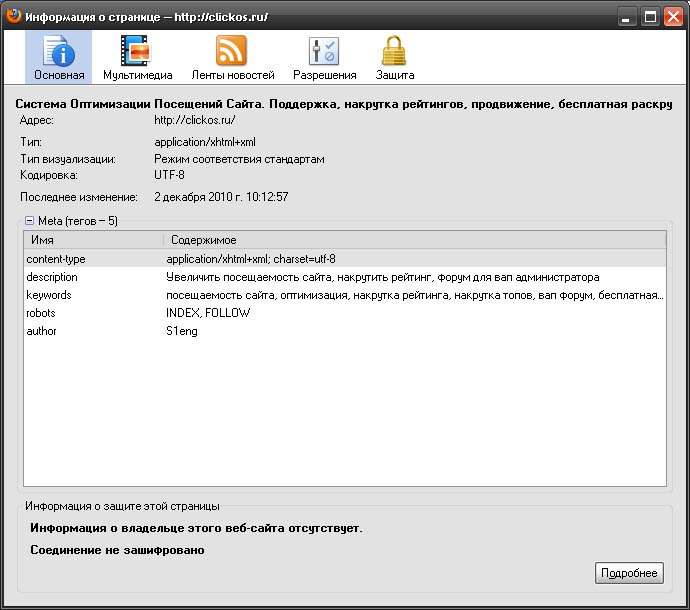Viewport: 690px width, 610px height.
Task: Click the UTF-8 encoding value
Action: [x=169, y=175]
